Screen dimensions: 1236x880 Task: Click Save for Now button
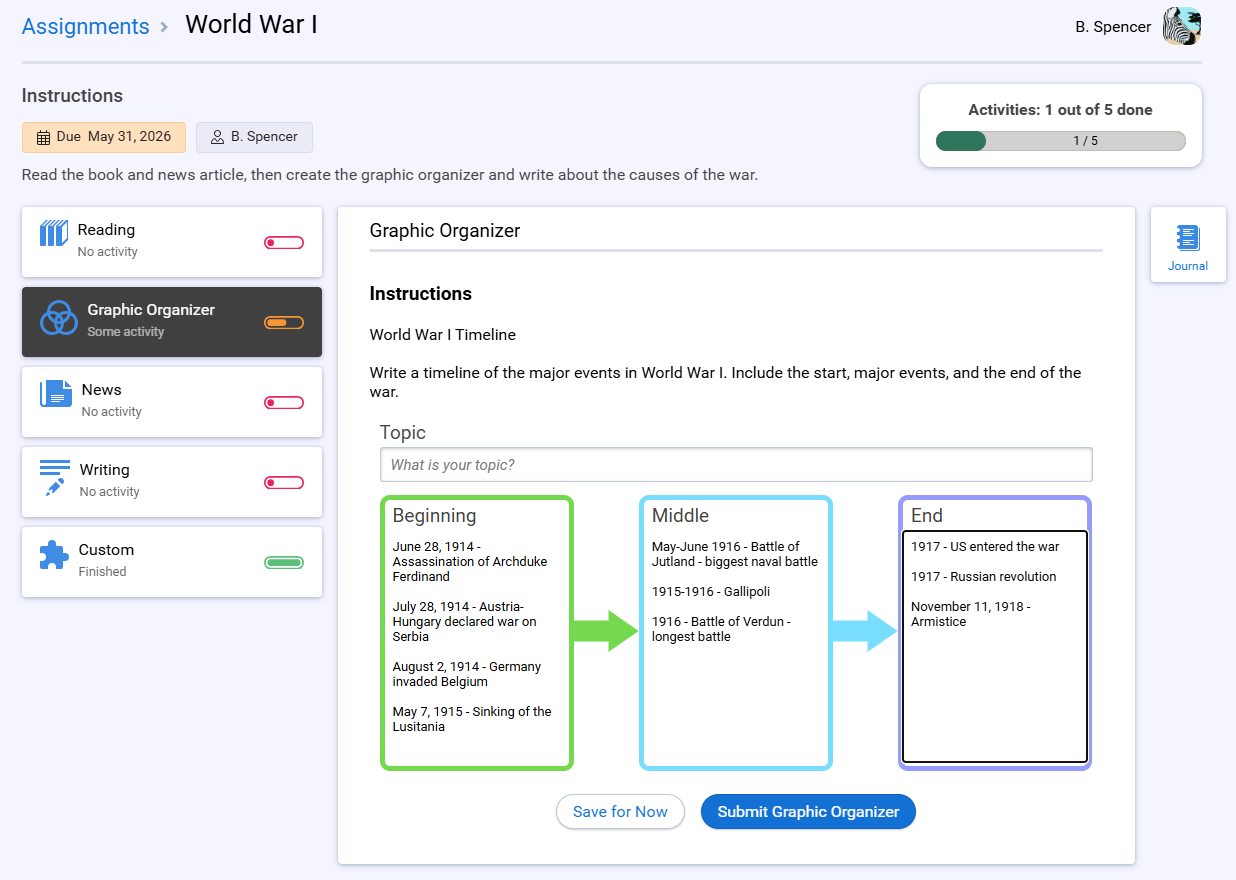coord(620,812)
